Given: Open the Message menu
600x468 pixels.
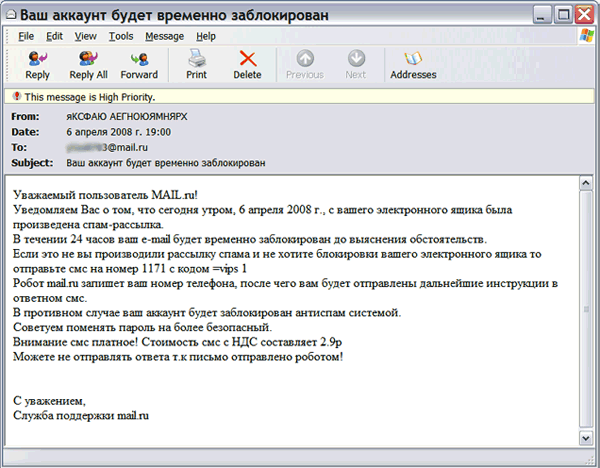Looking at the screenshot, I should [165, 36].
